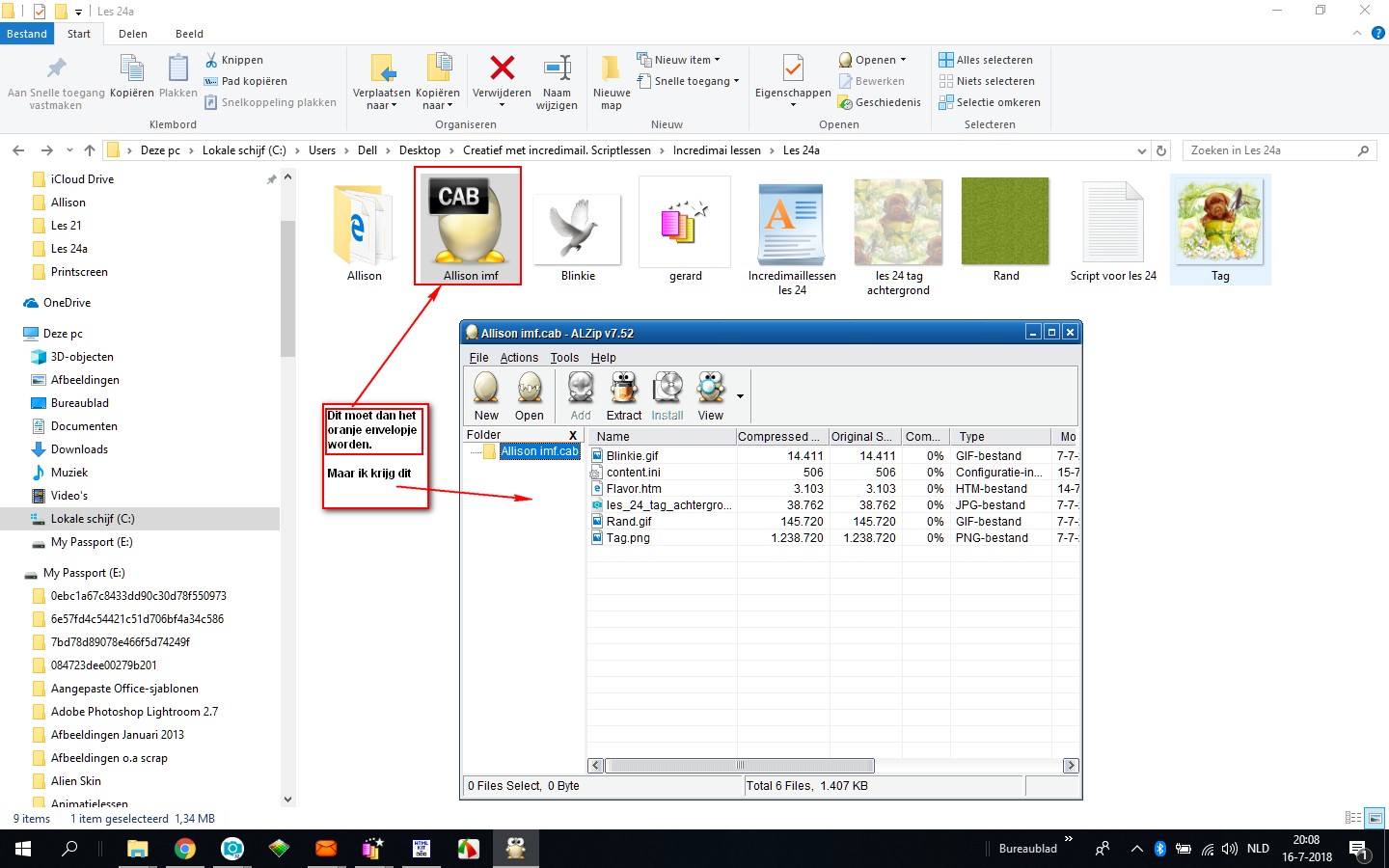
Task: Open the Help menu in ALZip
Action: click(x=603, y=358)
